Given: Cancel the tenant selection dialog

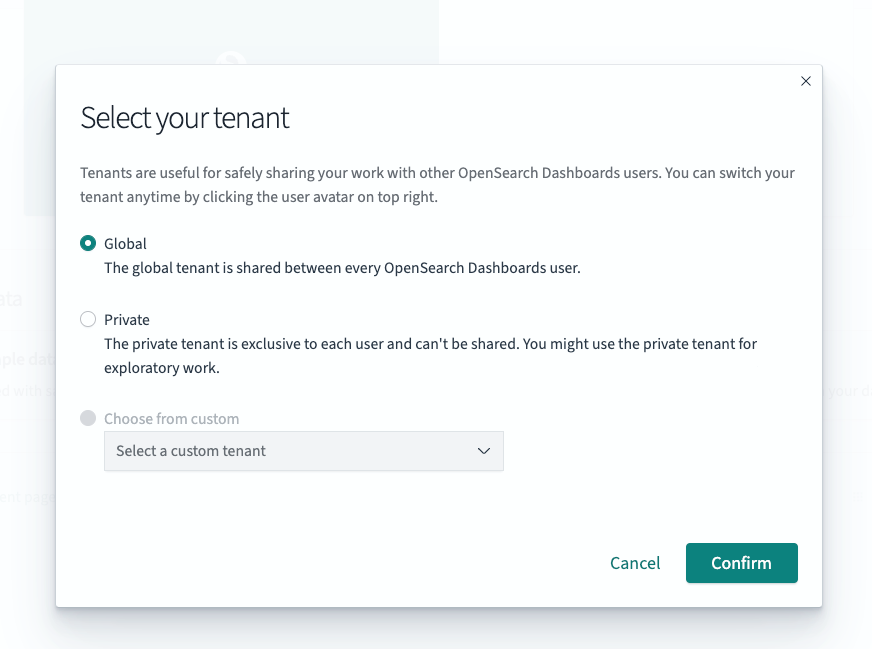Looking at the screenshot, I should pos(634,563).
